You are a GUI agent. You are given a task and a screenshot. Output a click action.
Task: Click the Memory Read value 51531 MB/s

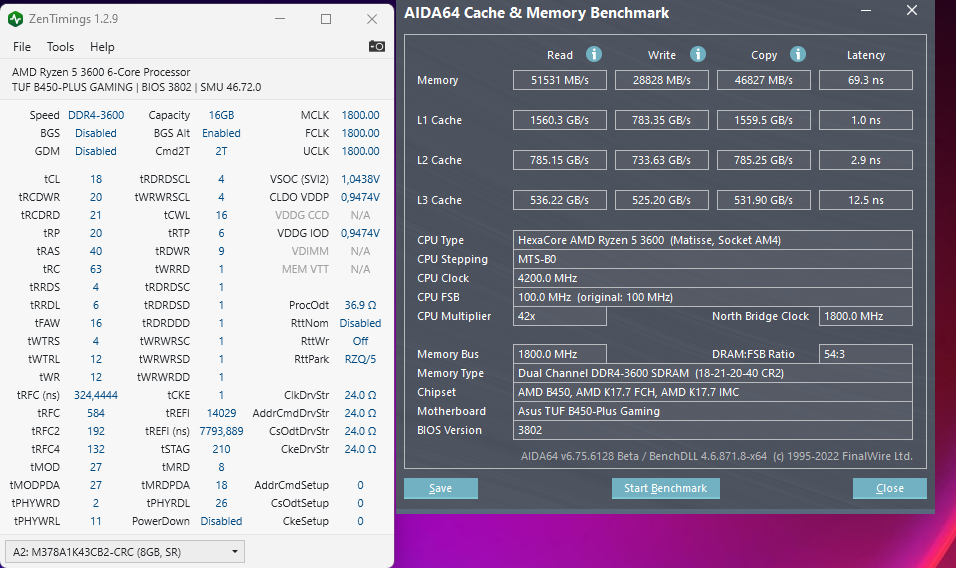(560, 80)
